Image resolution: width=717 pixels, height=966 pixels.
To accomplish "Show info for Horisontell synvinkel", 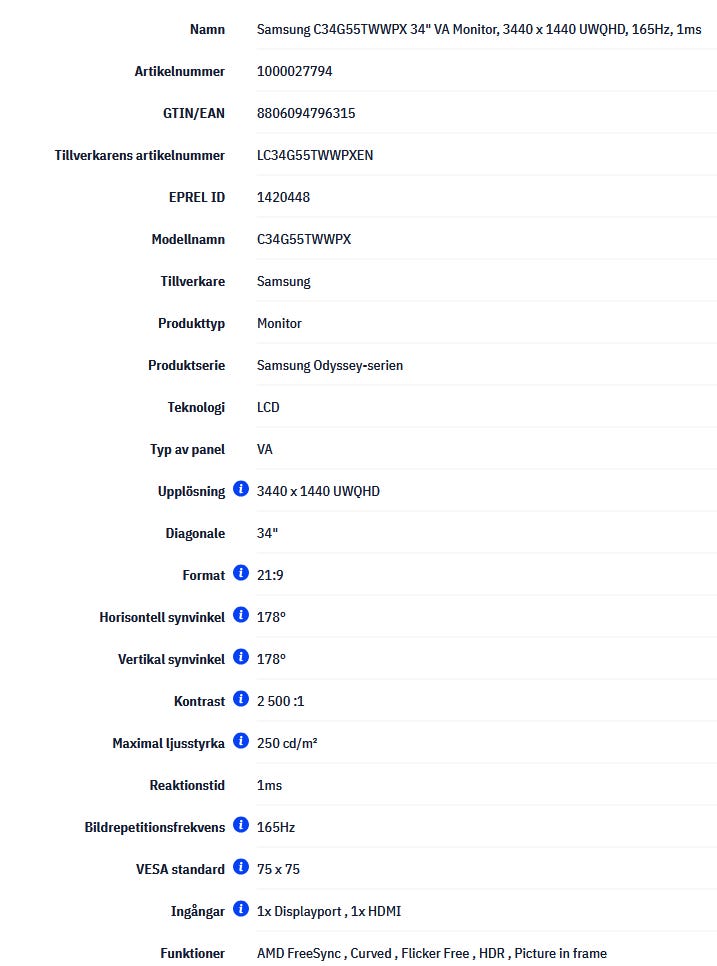I will click(x=241, y=614).
